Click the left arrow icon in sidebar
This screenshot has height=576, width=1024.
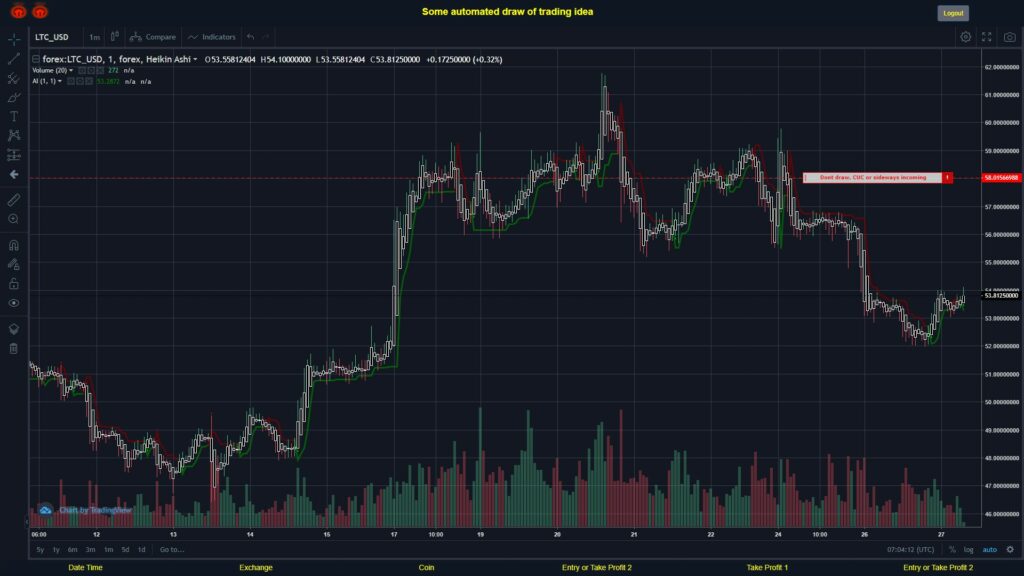(14, 174)
